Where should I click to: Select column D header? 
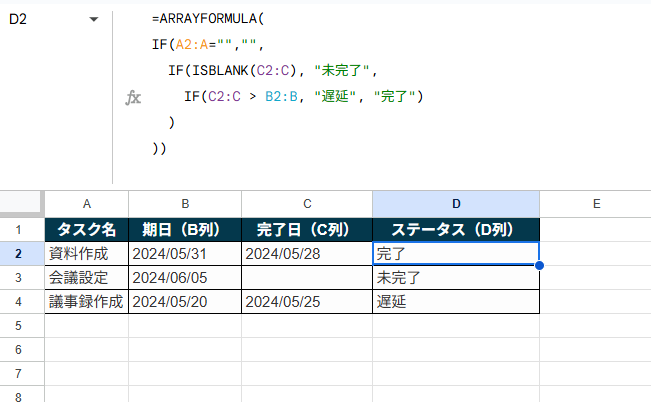pyautogui.click(x=456, y=204)
